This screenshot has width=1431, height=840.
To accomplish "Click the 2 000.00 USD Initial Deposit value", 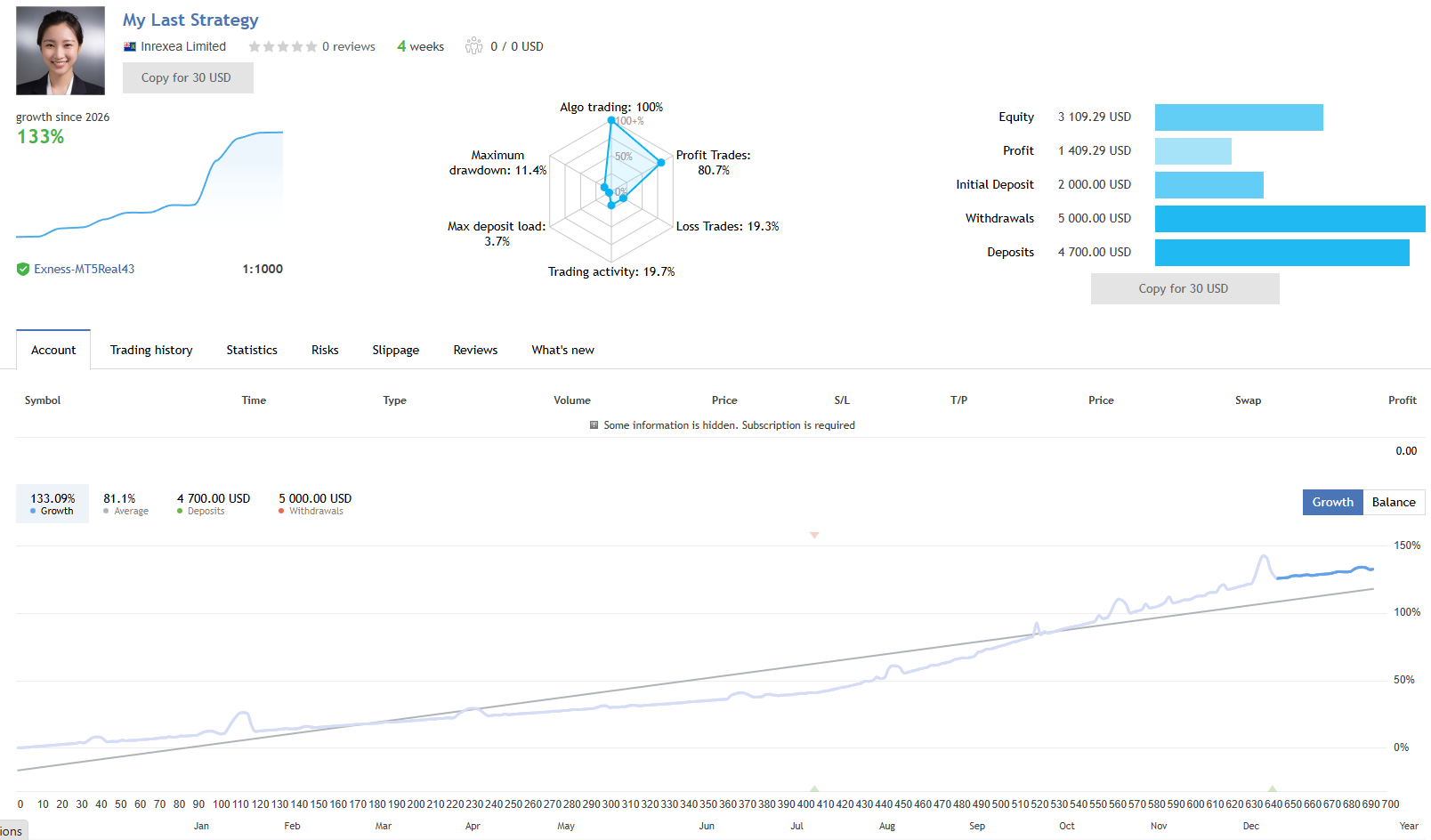I will click(1095, 184).
